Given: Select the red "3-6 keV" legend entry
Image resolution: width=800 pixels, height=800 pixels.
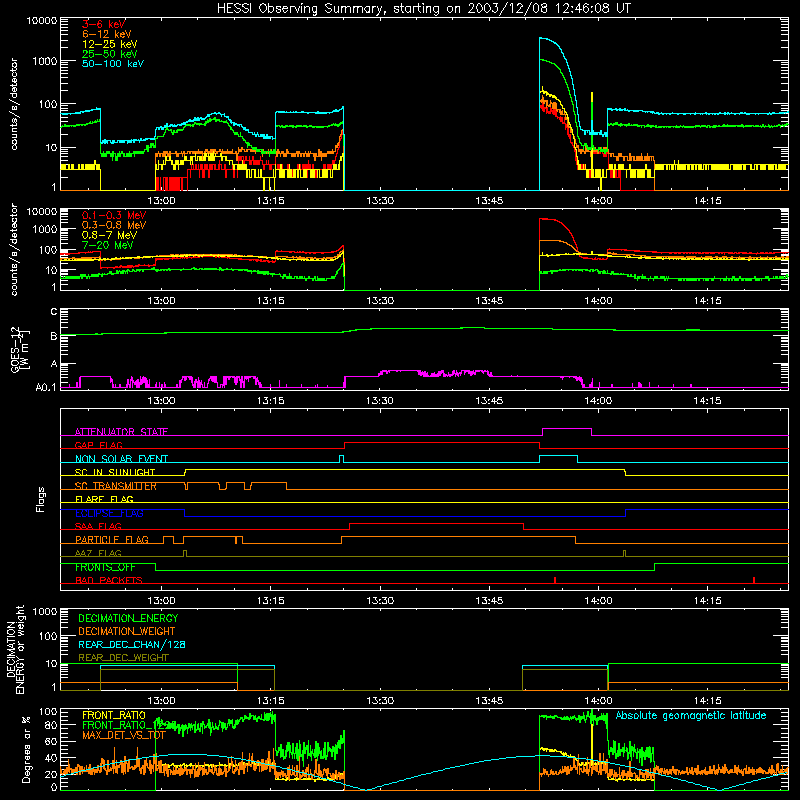Looking at the screenshot, I should point(104,24).
